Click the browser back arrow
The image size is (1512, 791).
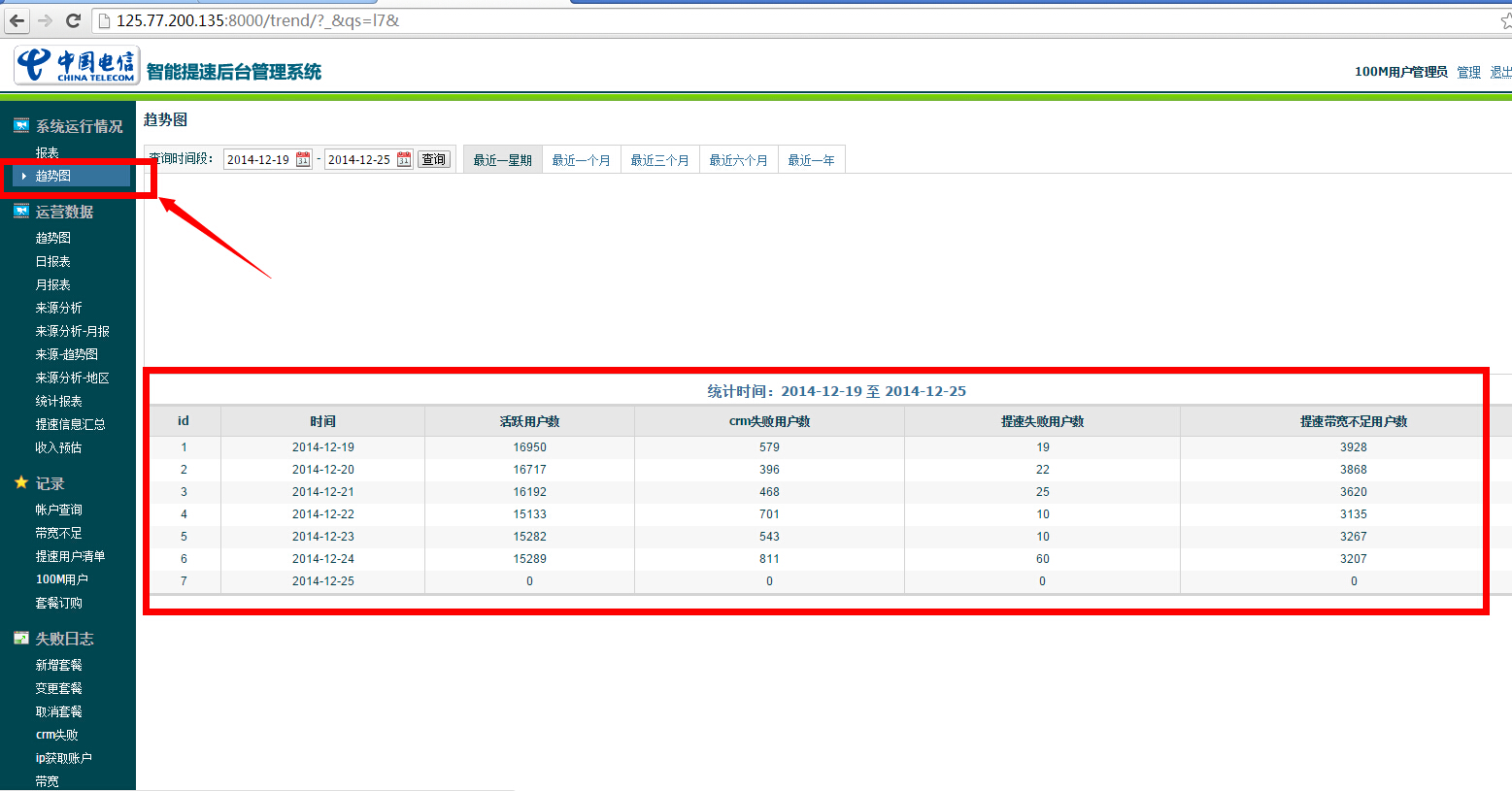point(17,20)
